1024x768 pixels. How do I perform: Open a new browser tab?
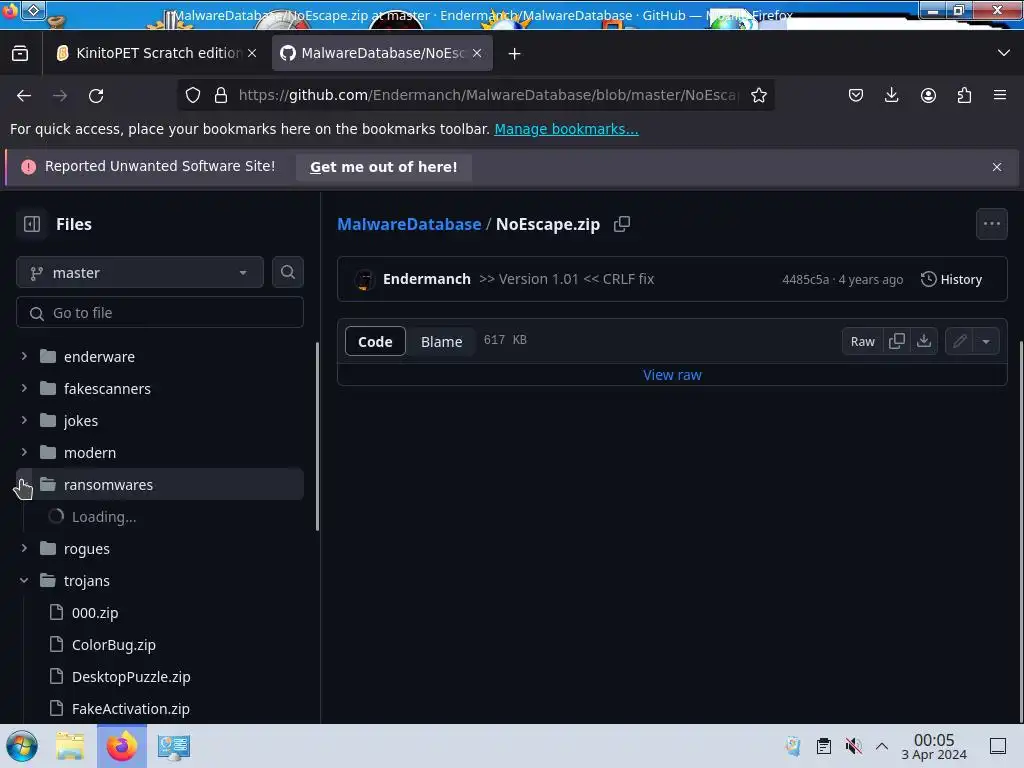(x=515, y=54)
